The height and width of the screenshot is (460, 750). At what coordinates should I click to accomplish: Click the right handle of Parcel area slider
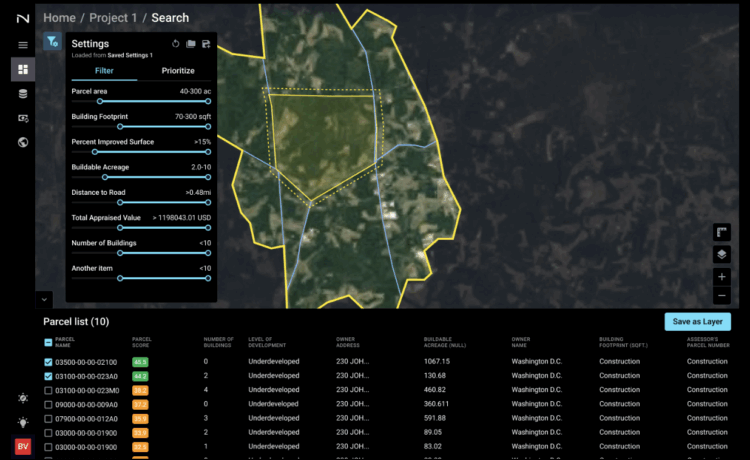(208, 101)
